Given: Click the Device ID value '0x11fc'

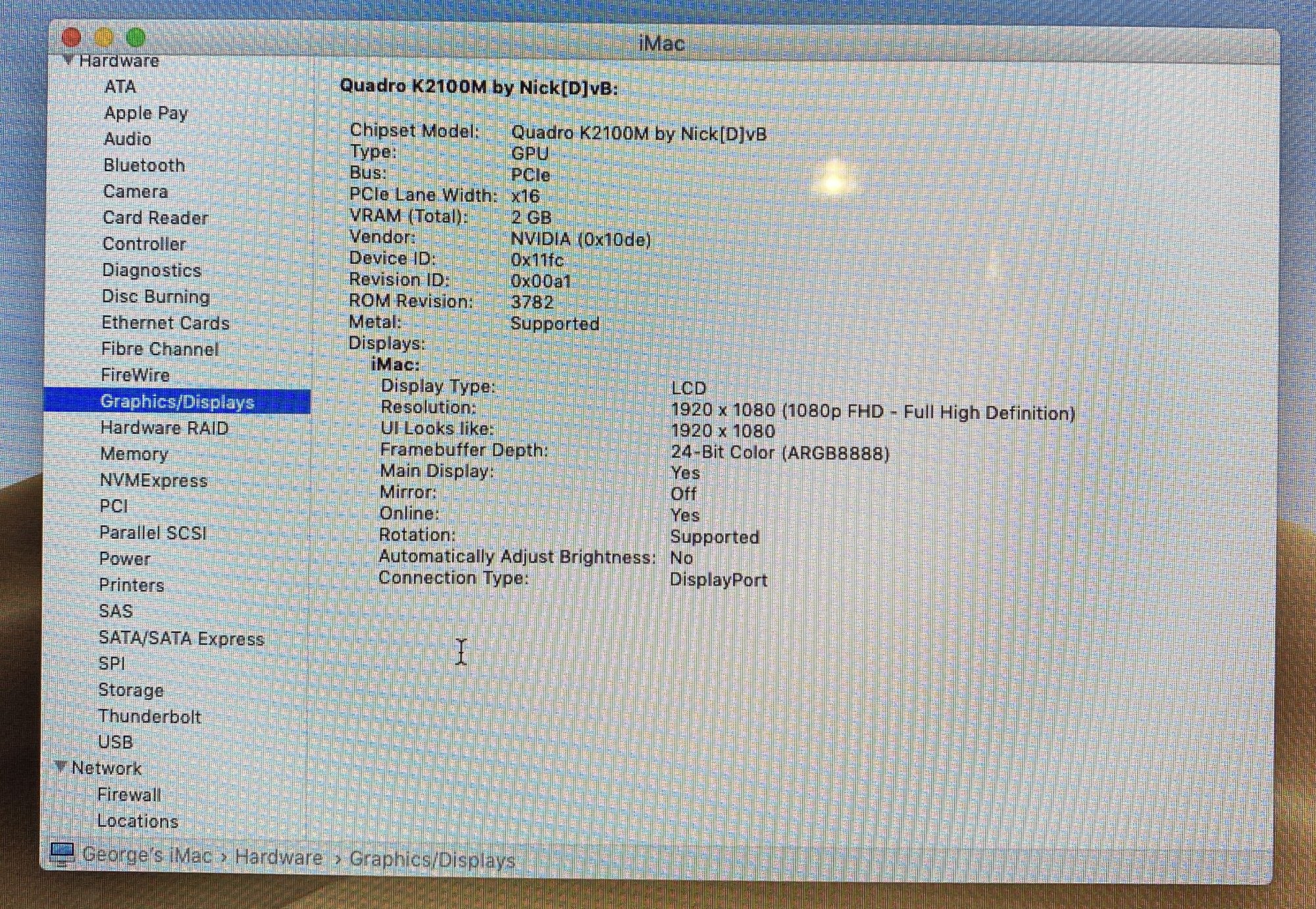Looking at the screenshot, I should [x=537, y=260].
